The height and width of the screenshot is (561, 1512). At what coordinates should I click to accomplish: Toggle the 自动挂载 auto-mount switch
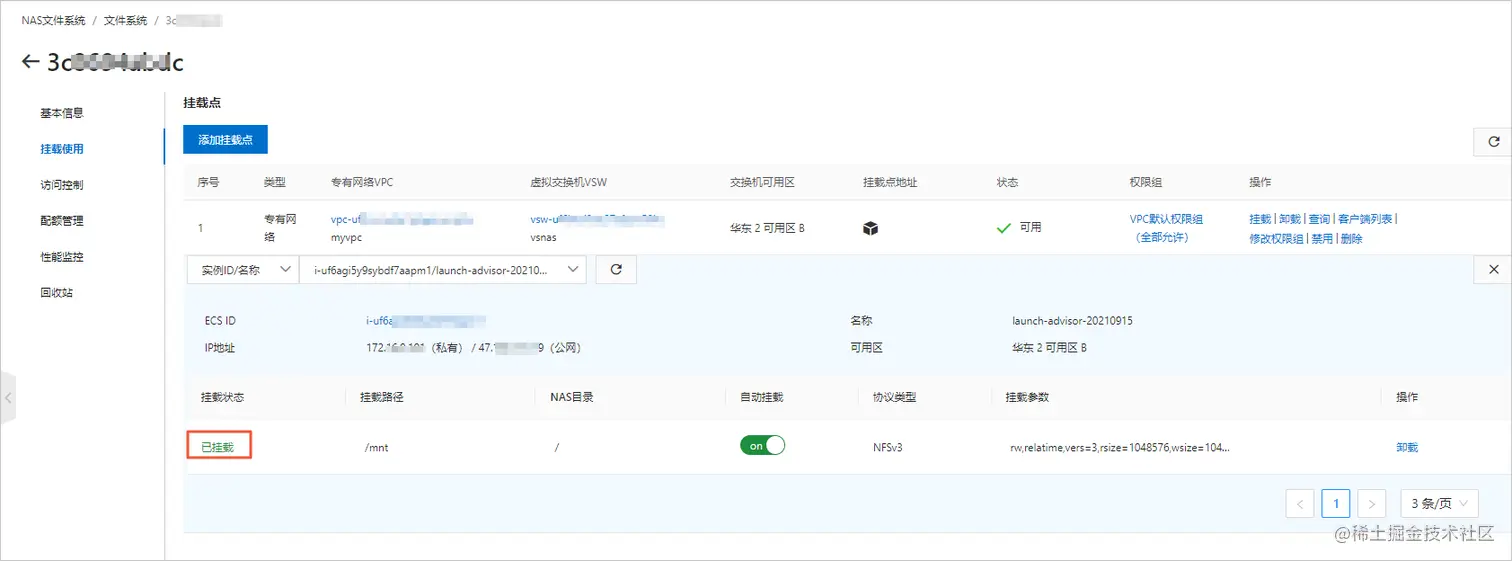click(x=763, y=446)
